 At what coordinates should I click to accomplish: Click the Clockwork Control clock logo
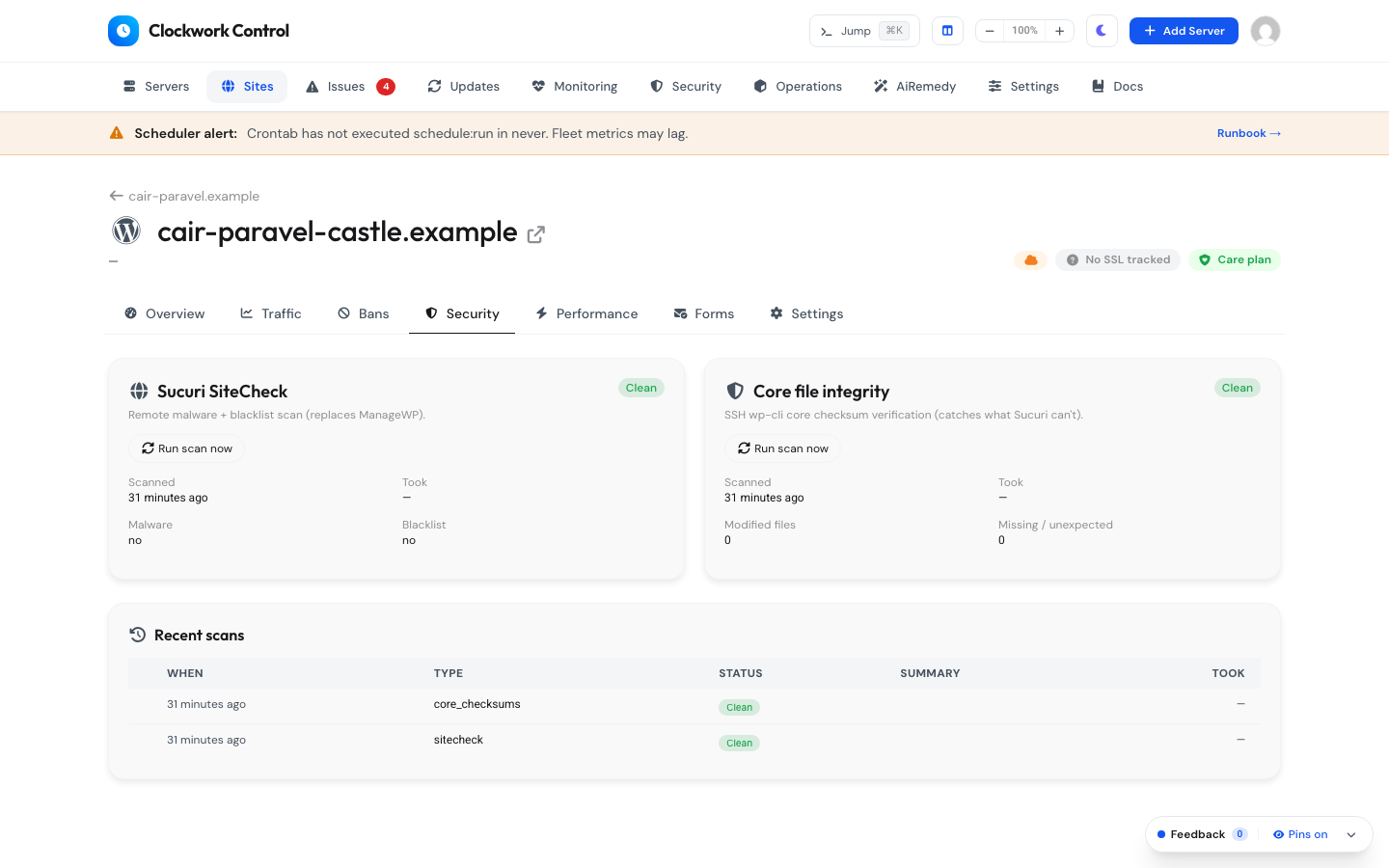coord(123,31)
